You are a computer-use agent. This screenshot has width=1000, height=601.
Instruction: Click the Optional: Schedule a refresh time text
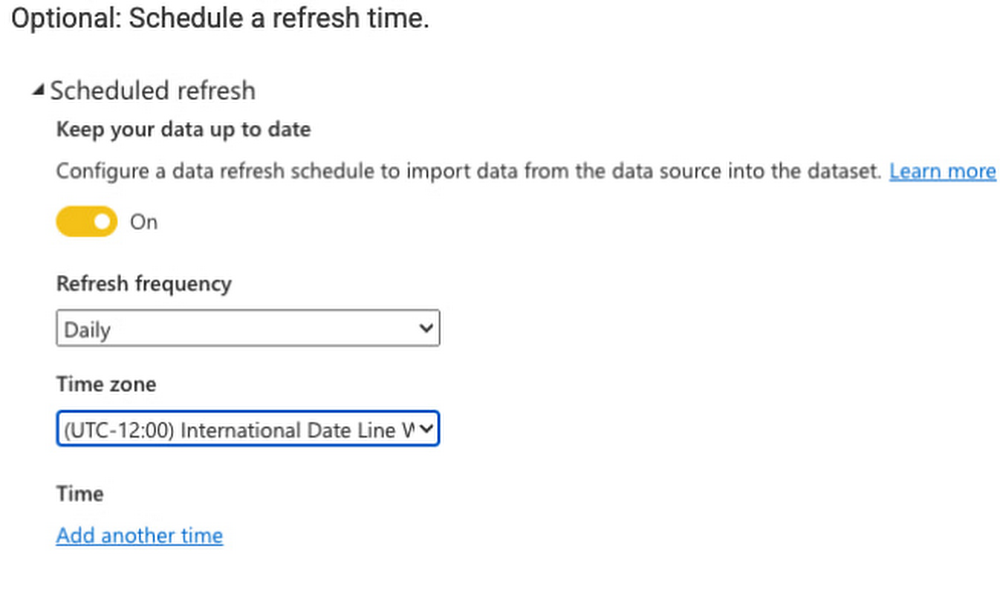[x=220, y=19]
